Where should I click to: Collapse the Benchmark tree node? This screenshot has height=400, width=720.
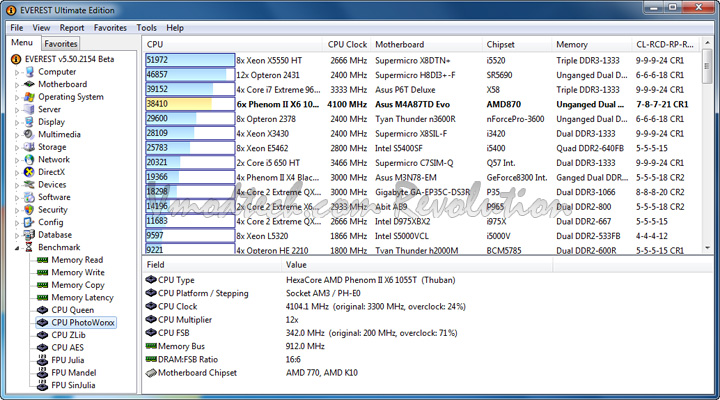tap(17, 248)
